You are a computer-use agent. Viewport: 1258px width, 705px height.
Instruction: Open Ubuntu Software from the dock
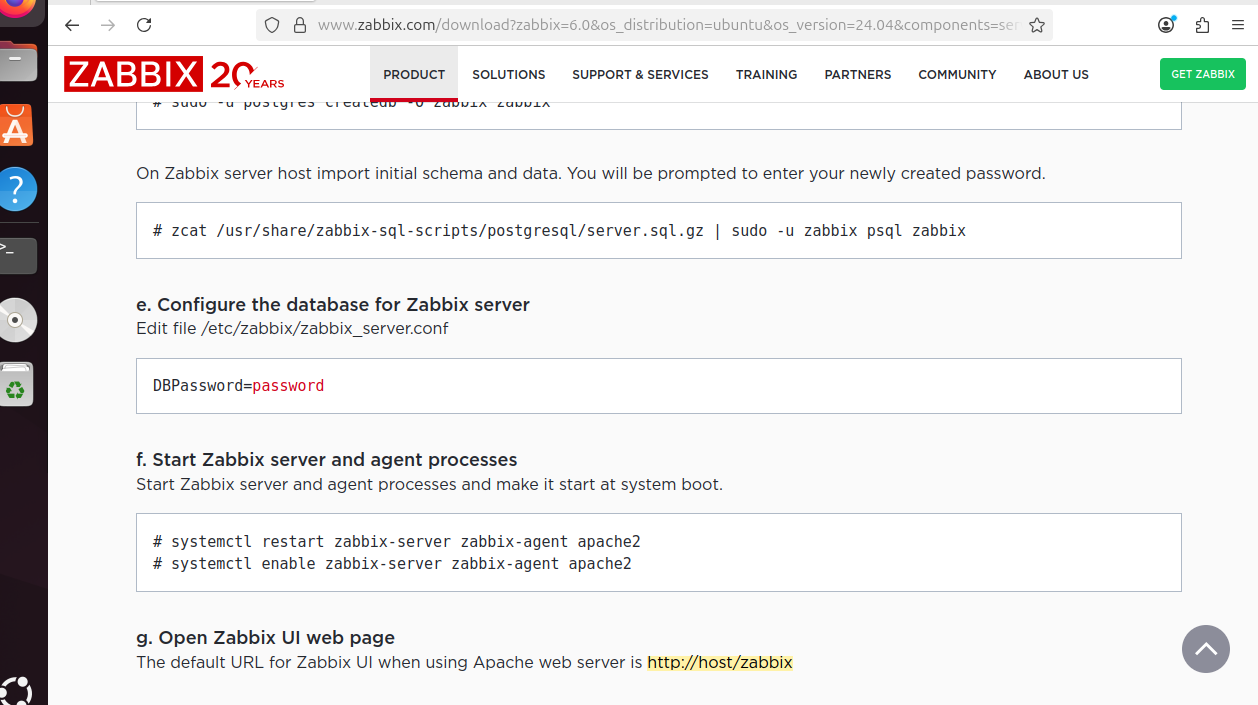pyautogui.click(x=17, y=125)
